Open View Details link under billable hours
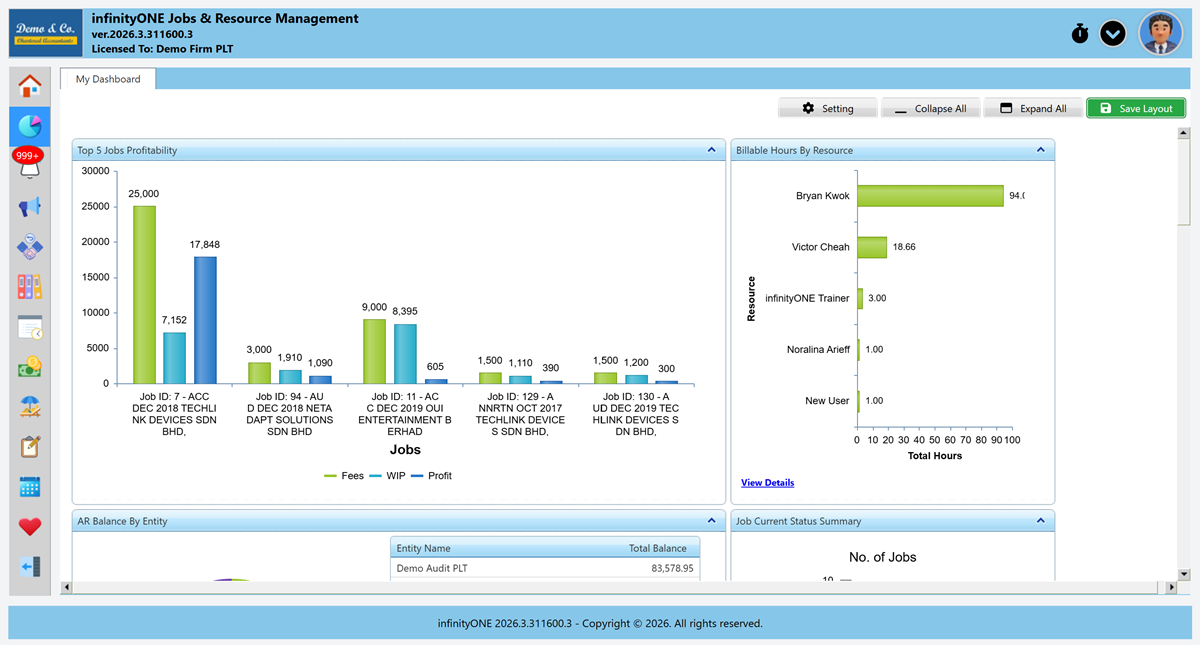The width and height of the screenshot is (1200, 645). click(x=767, y=483)
